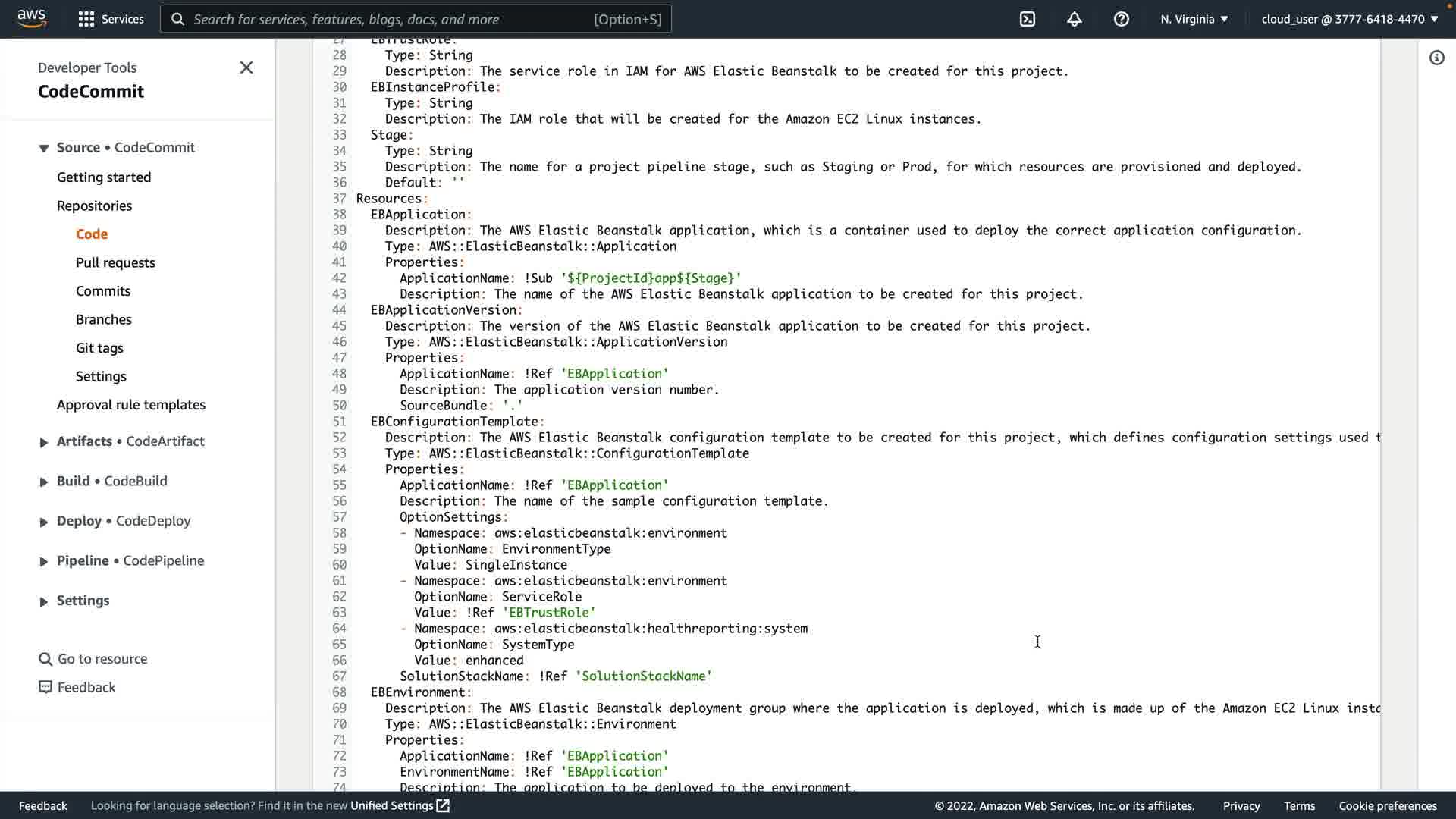Click the Cookie preferences link
1456x819 pixels.
1387,805
